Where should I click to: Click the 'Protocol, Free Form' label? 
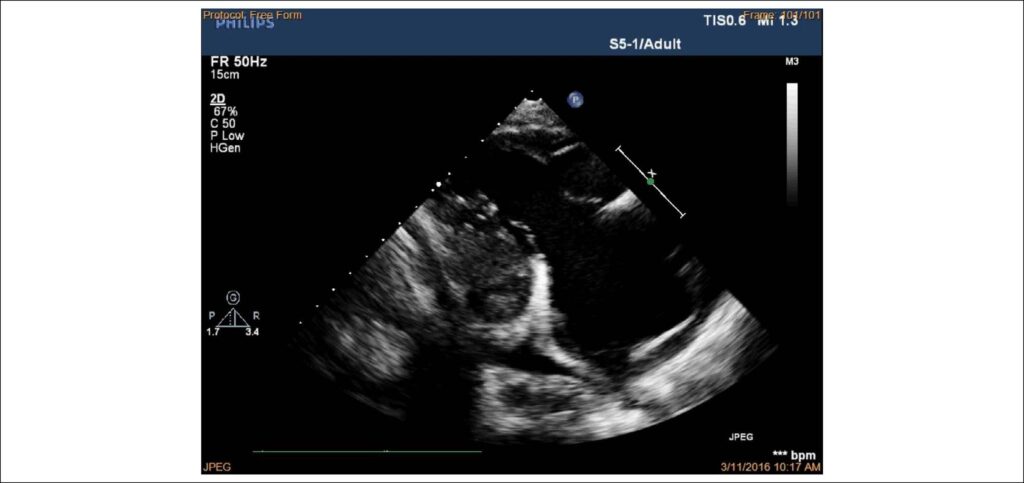[252, 14]
